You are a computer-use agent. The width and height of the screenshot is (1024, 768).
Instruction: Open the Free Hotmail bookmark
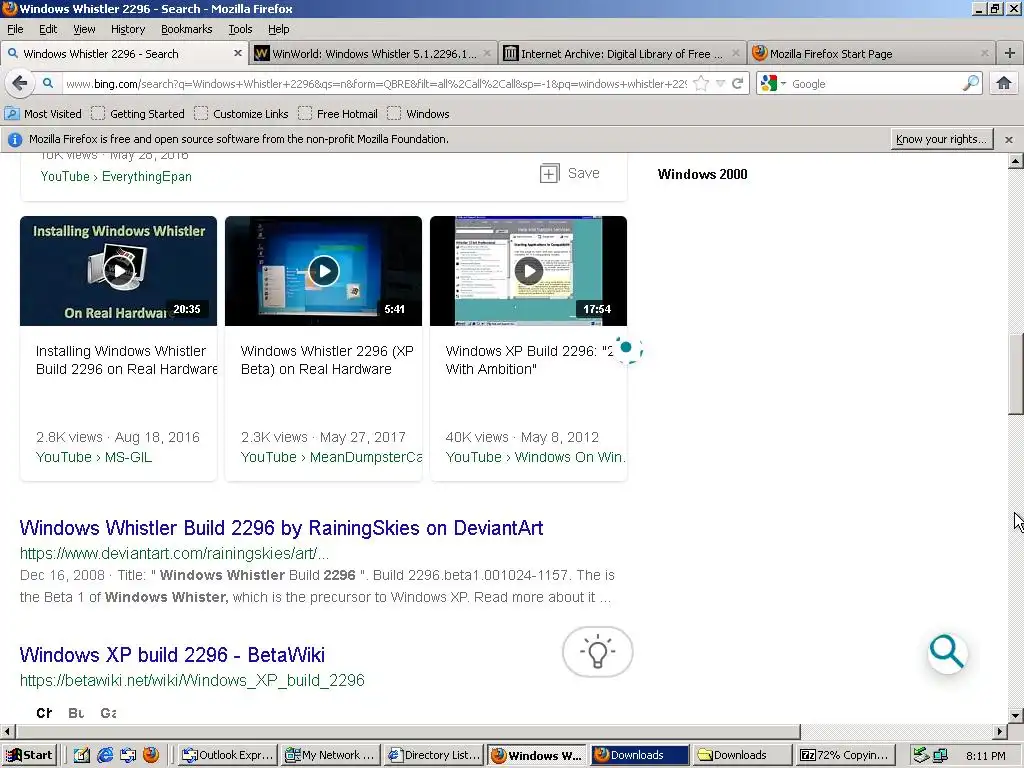[338, 114]
